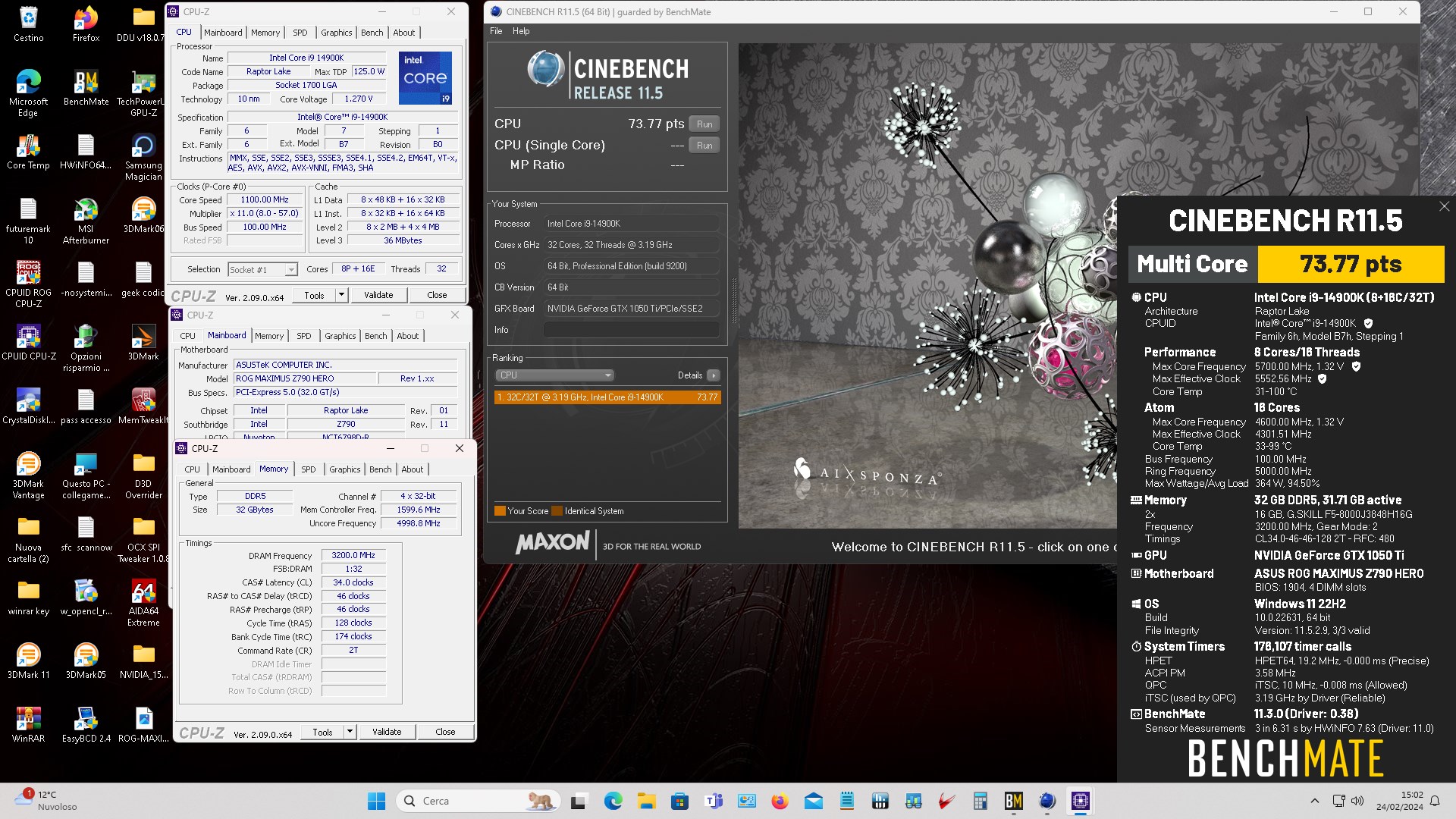Select the SPD tab in CPU-Z Mainboard window
The width and height of the screenshot is (1456, 819).
pos(304,336)
